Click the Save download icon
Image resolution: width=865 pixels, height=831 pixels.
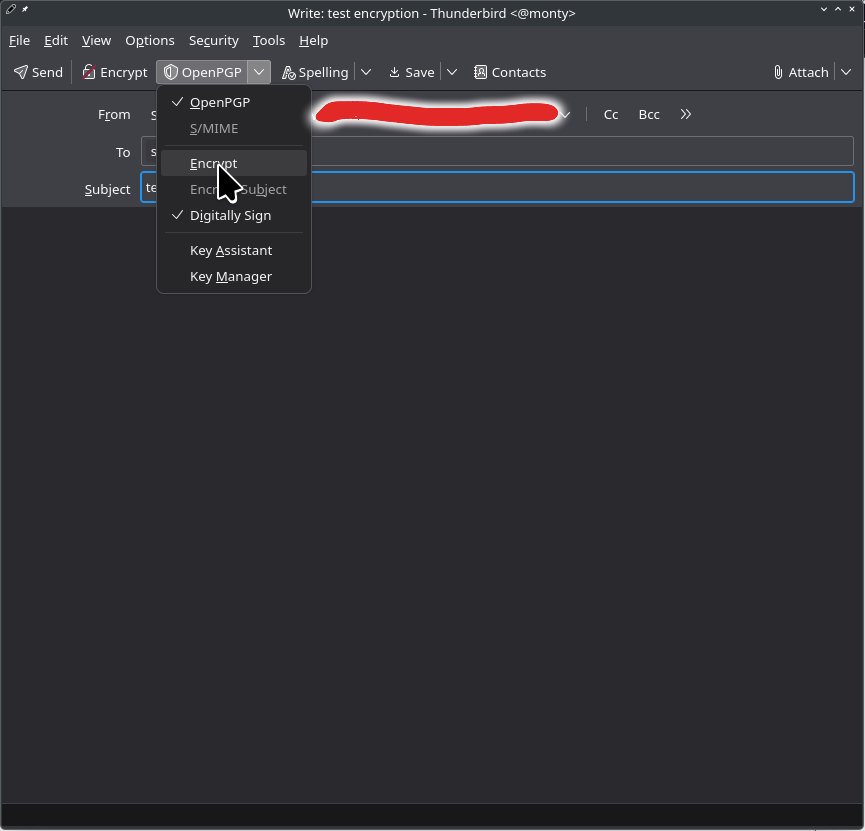click(x=394, y=72)
